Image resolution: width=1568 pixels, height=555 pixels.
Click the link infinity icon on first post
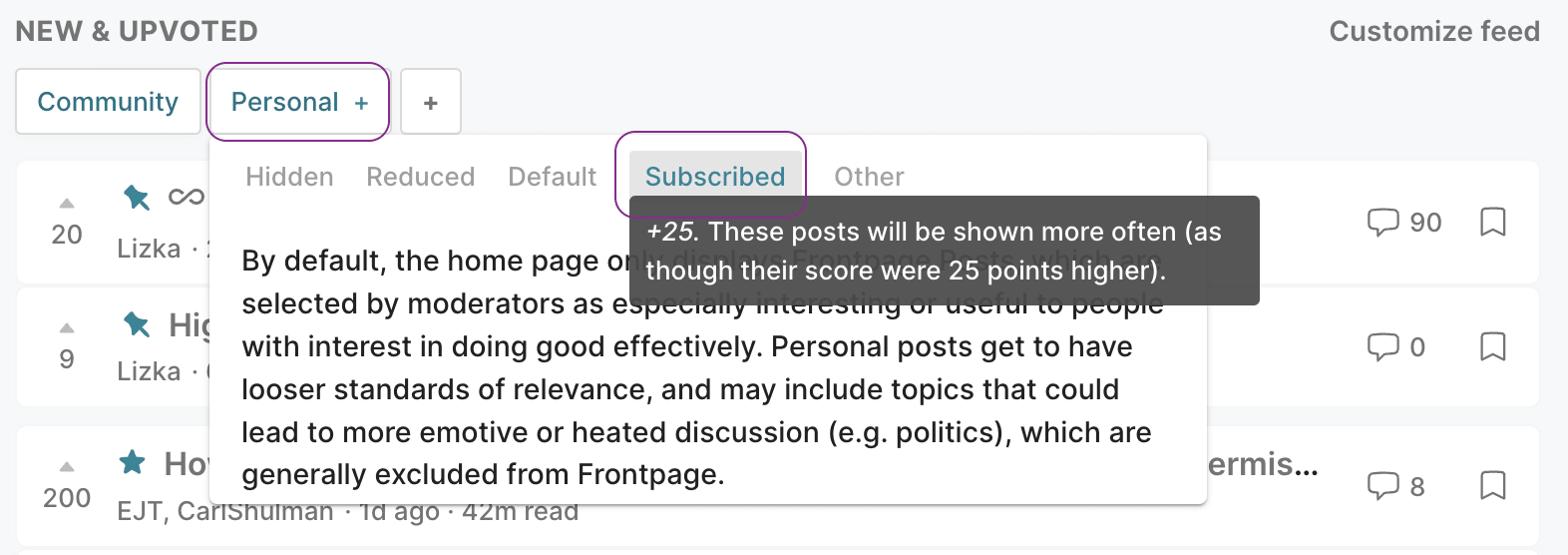[x=186, y=197]
